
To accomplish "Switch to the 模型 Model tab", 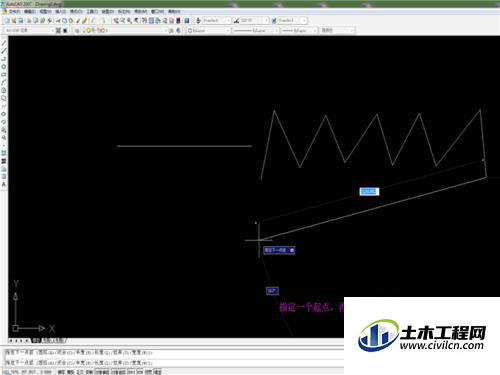I will pyautogui.click(x=36, y=340).
